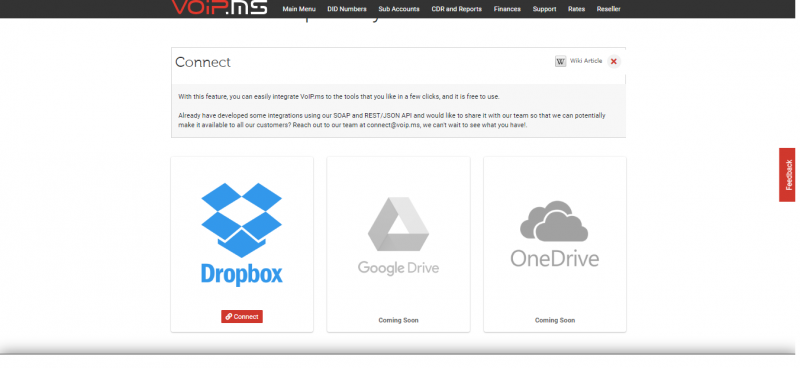Image resolution: width=800 pixels, height=368 pixels.
Task: Click the Google Drive logo
Action: (398, 236)
